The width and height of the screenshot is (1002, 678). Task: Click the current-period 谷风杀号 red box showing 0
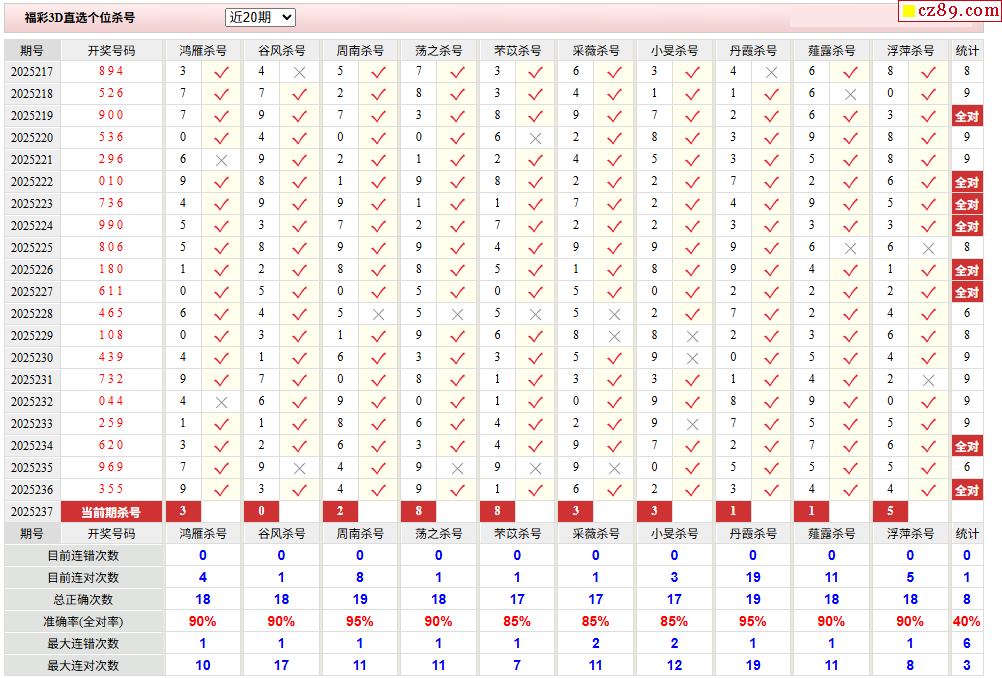tap(261, 511)
